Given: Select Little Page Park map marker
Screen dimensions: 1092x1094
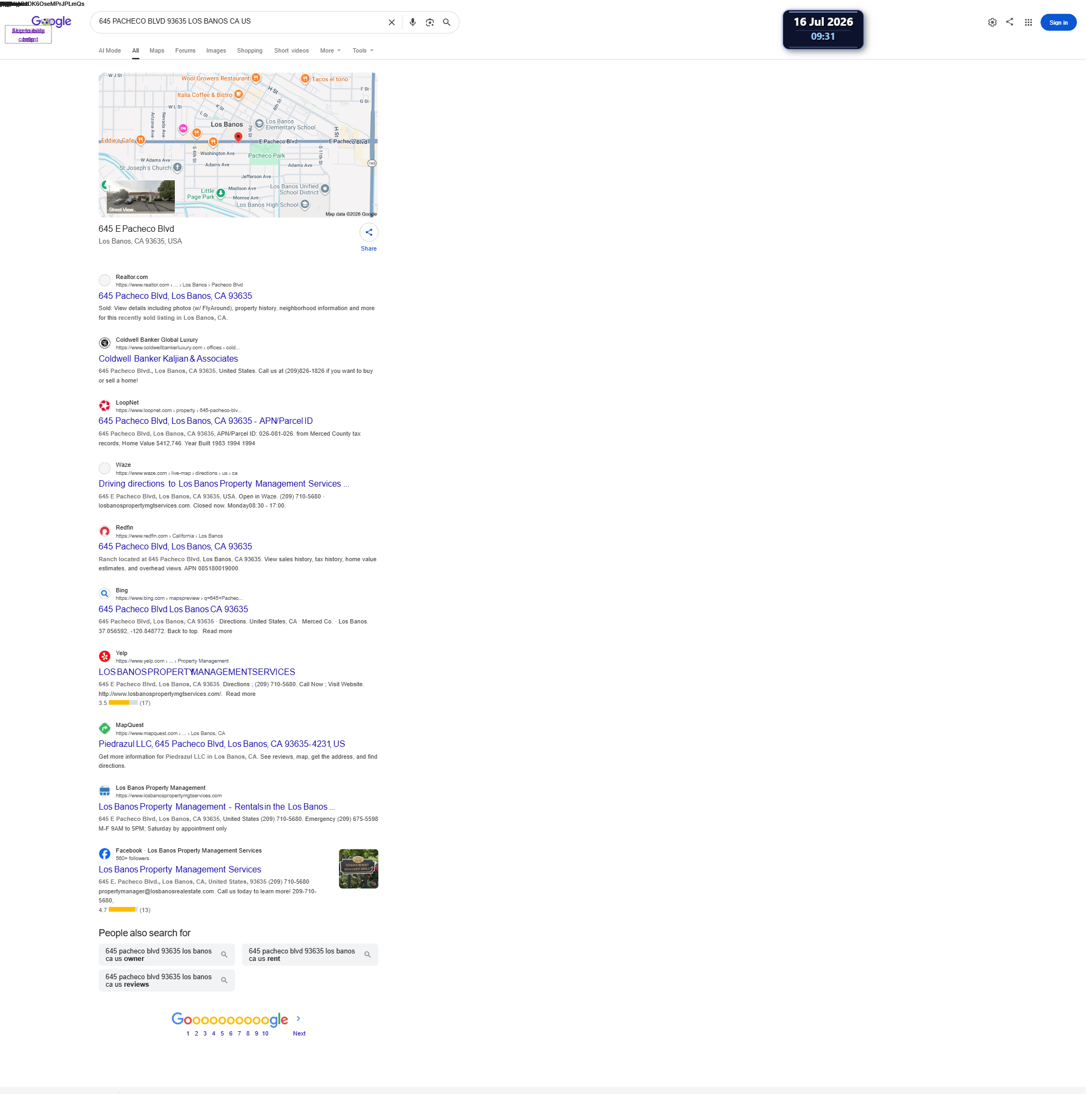Looking at the screenshot, I should click(x=222, y=194).
